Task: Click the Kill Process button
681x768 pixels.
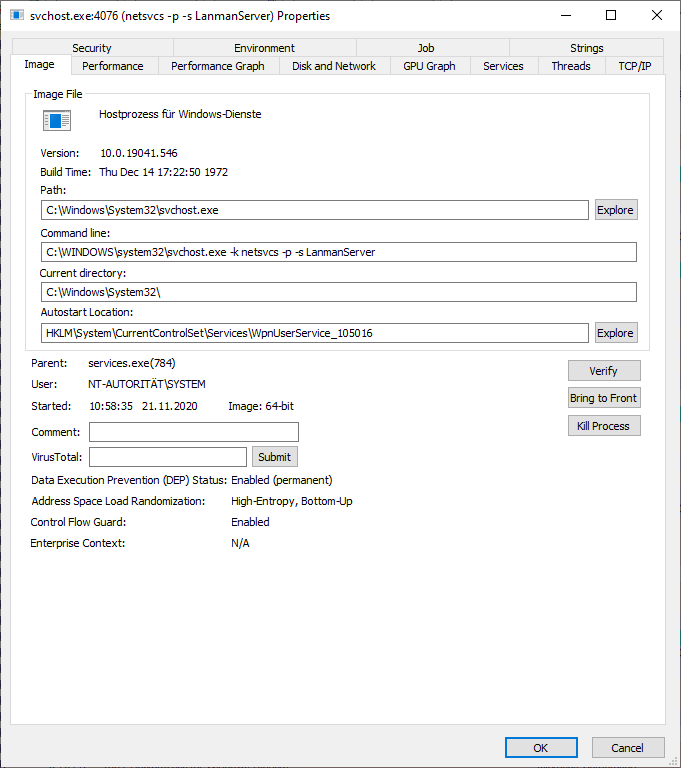Action: point(604,426)
